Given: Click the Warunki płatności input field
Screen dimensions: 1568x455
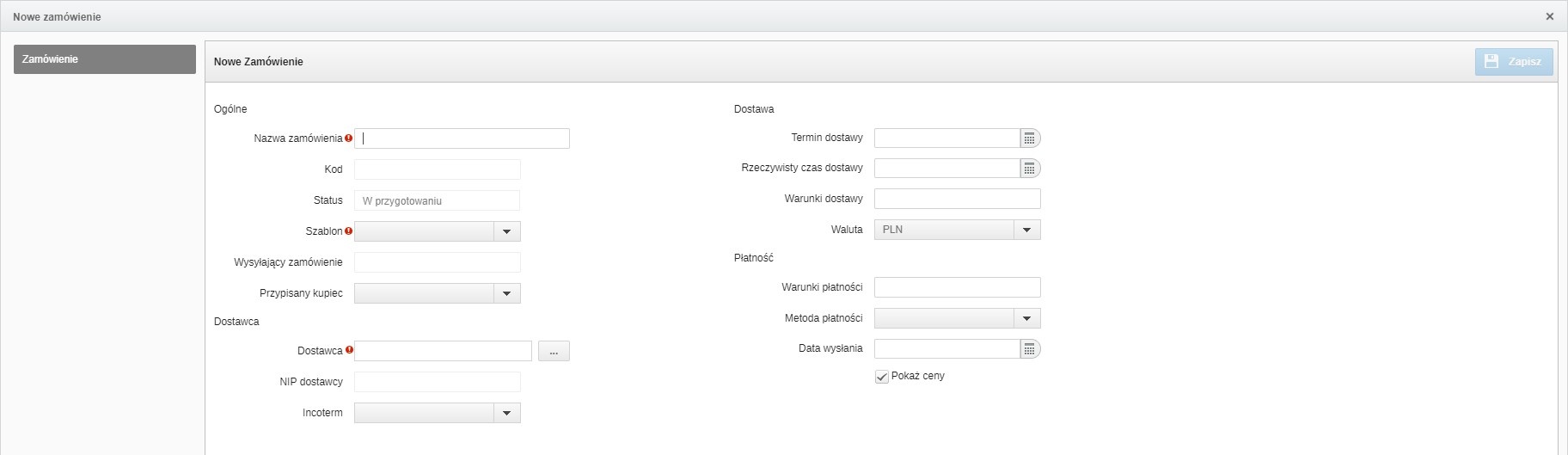Looking at the screenshot, I should (x=957, y=287).
